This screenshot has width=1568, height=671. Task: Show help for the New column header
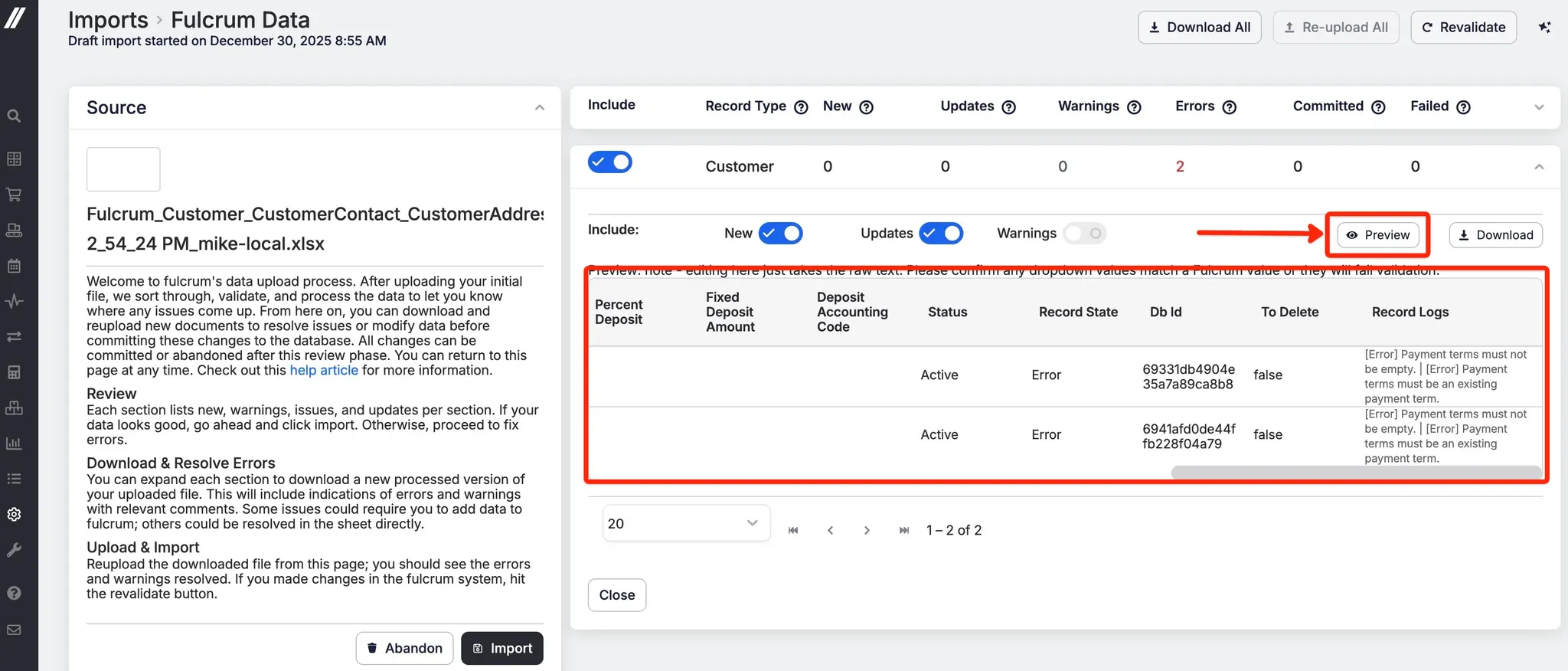pyautogui.click(x=866, y=107)
